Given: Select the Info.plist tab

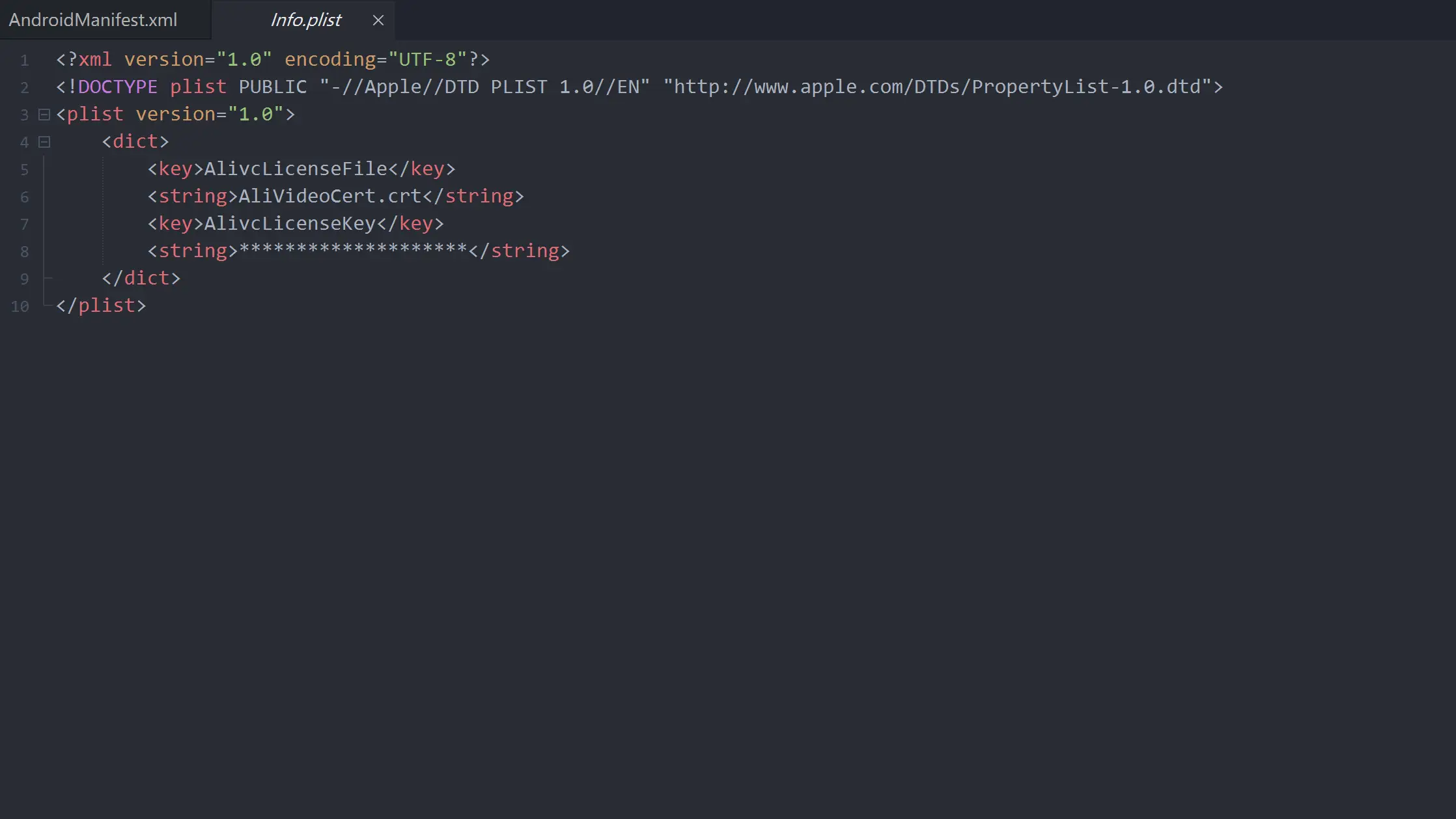Looking at the screenshot, I should [x=305, y=20].
